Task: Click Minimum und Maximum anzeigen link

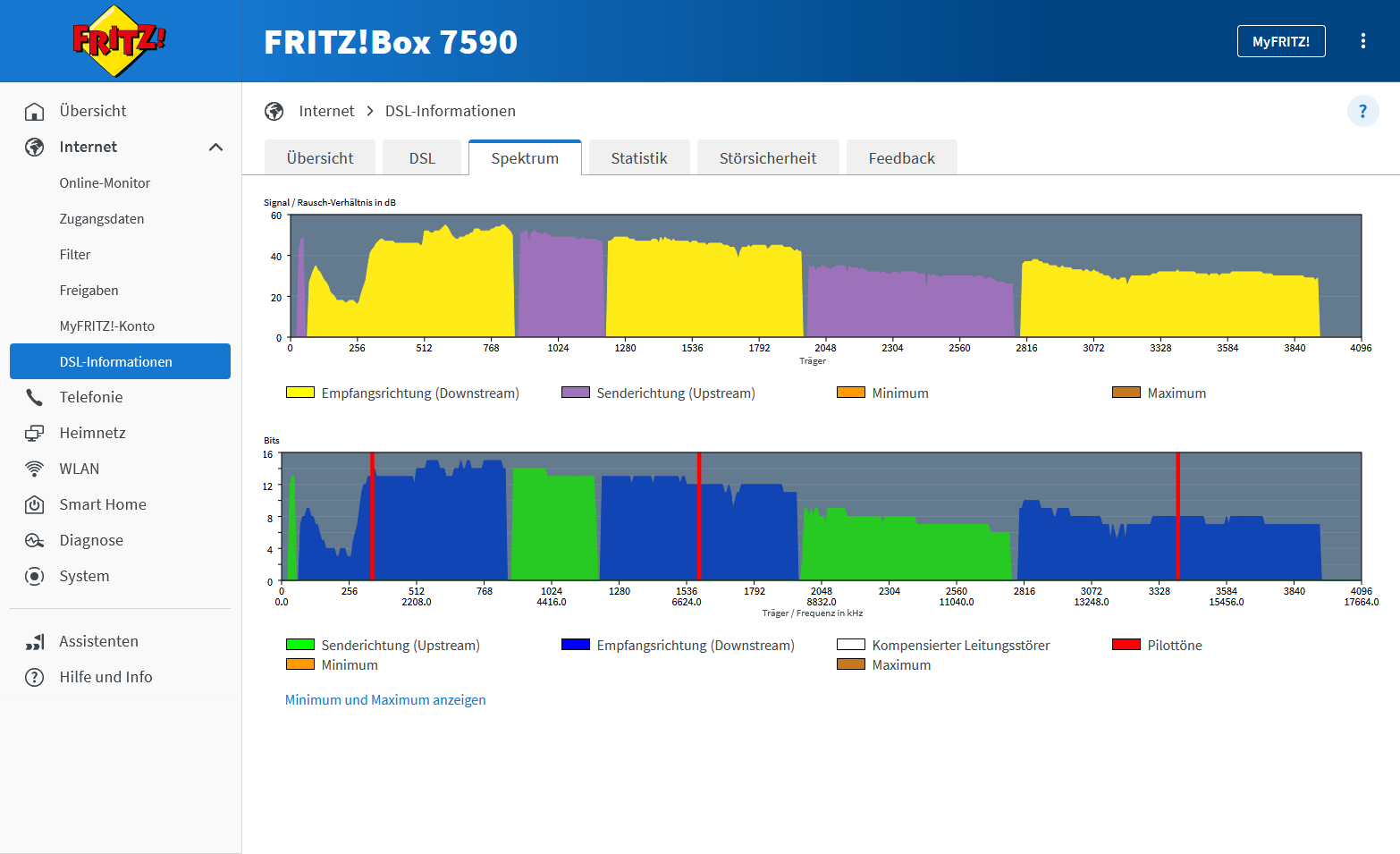Action: tap(385, 699)
